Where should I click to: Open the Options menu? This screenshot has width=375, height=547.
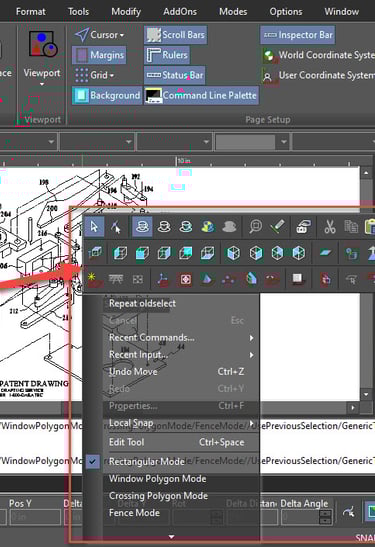(x=286, y=12)
